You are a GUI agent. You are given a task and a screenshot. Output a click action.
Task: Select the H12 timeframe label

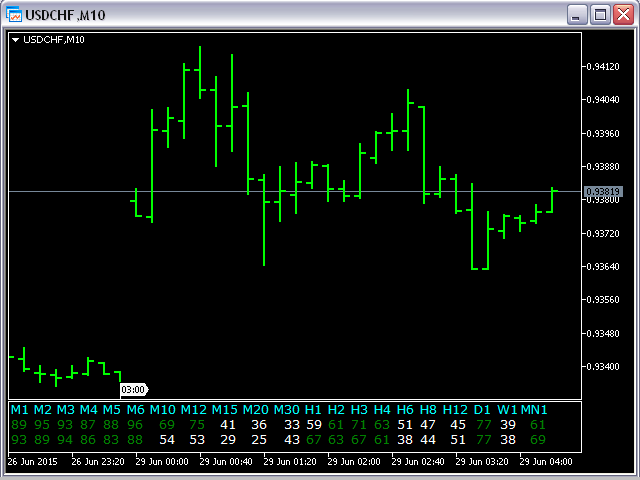[455, 409]
